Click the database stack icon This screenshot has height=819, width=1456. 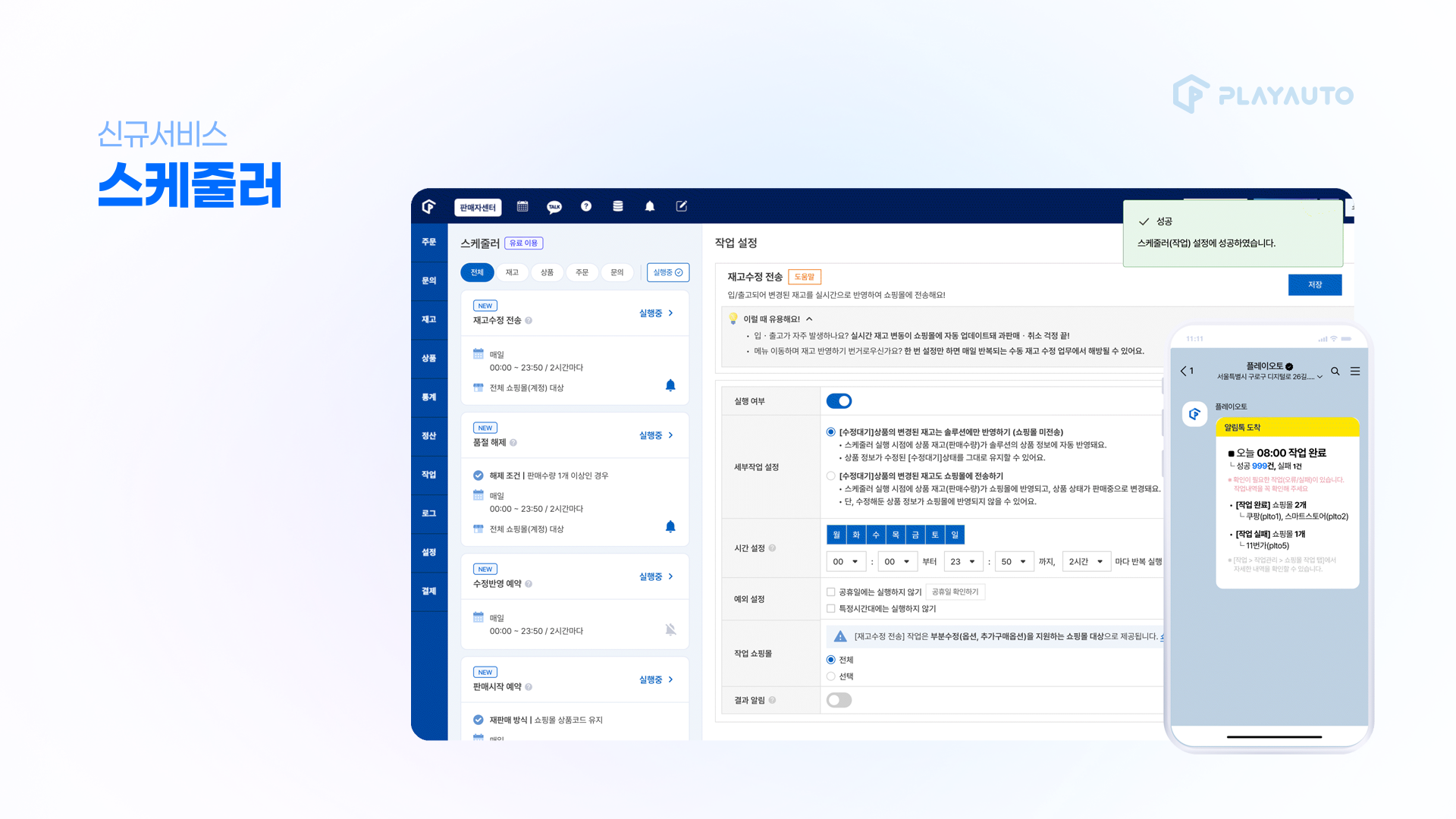click(618, 206)
